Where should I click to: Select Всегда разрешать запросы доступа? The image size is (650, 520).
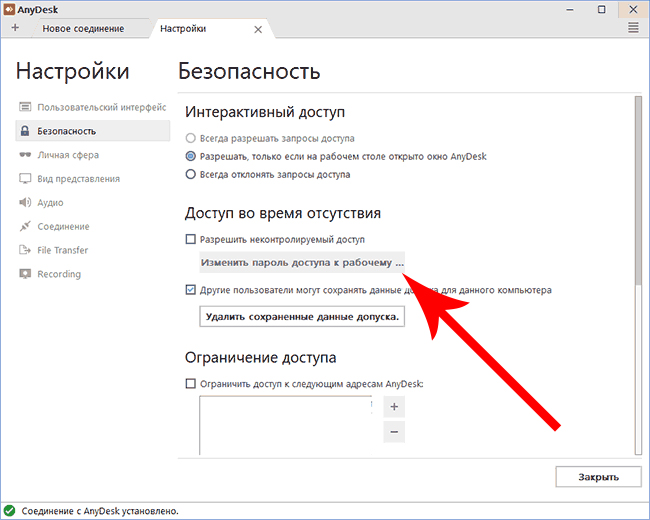190,138
